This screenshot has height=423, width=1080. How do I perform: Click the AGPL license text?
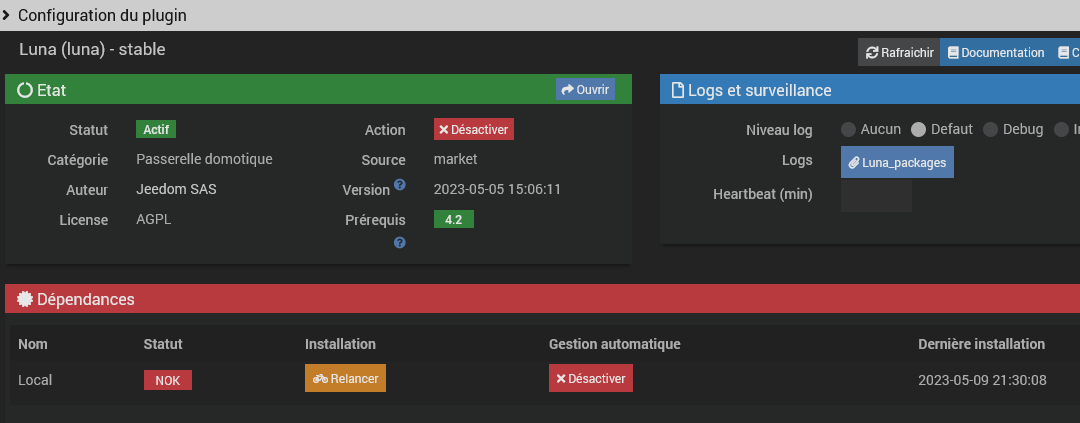click(x=154, y=220)
